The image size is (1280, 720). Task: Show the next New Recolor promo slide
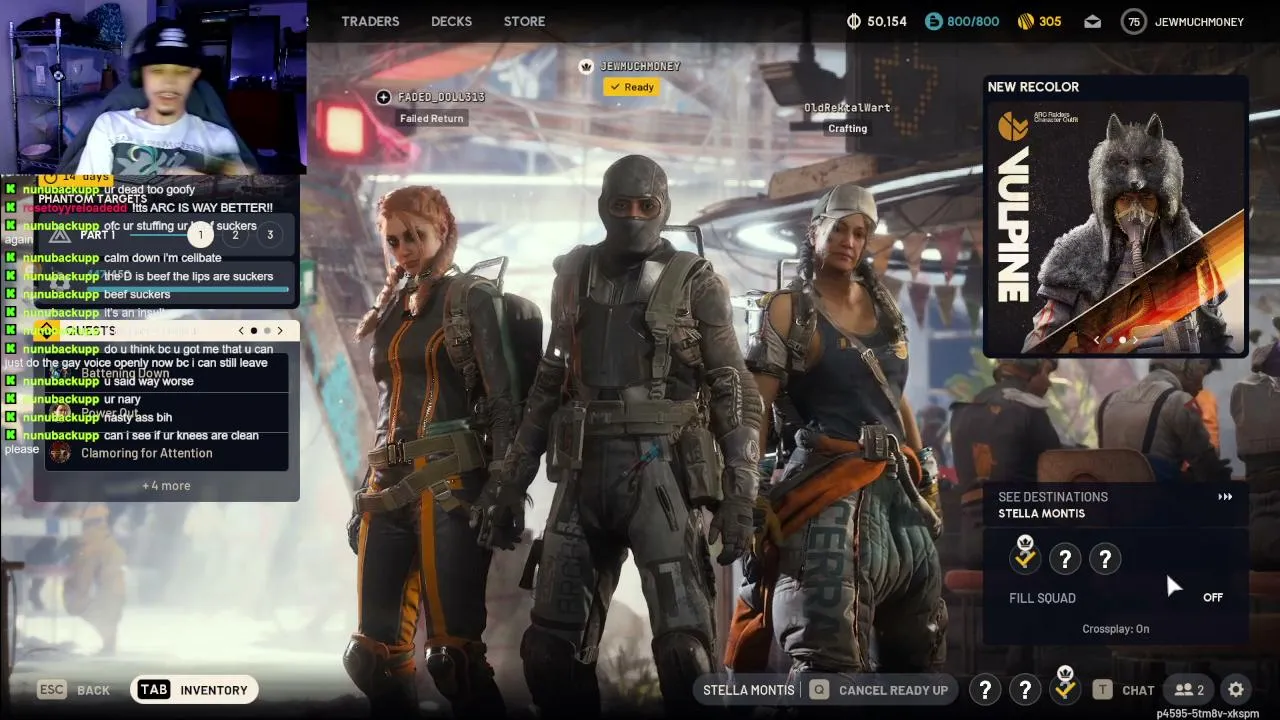click(1136, 341)
